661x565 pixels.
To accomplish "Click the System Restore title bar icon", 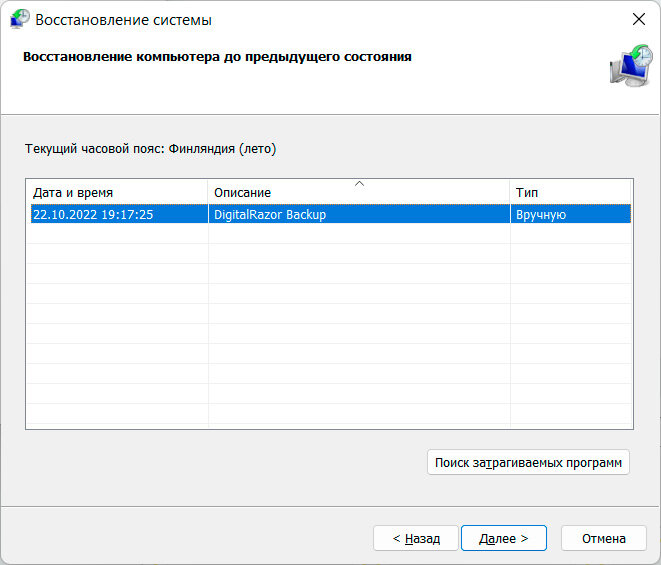I will click(20, 19).
